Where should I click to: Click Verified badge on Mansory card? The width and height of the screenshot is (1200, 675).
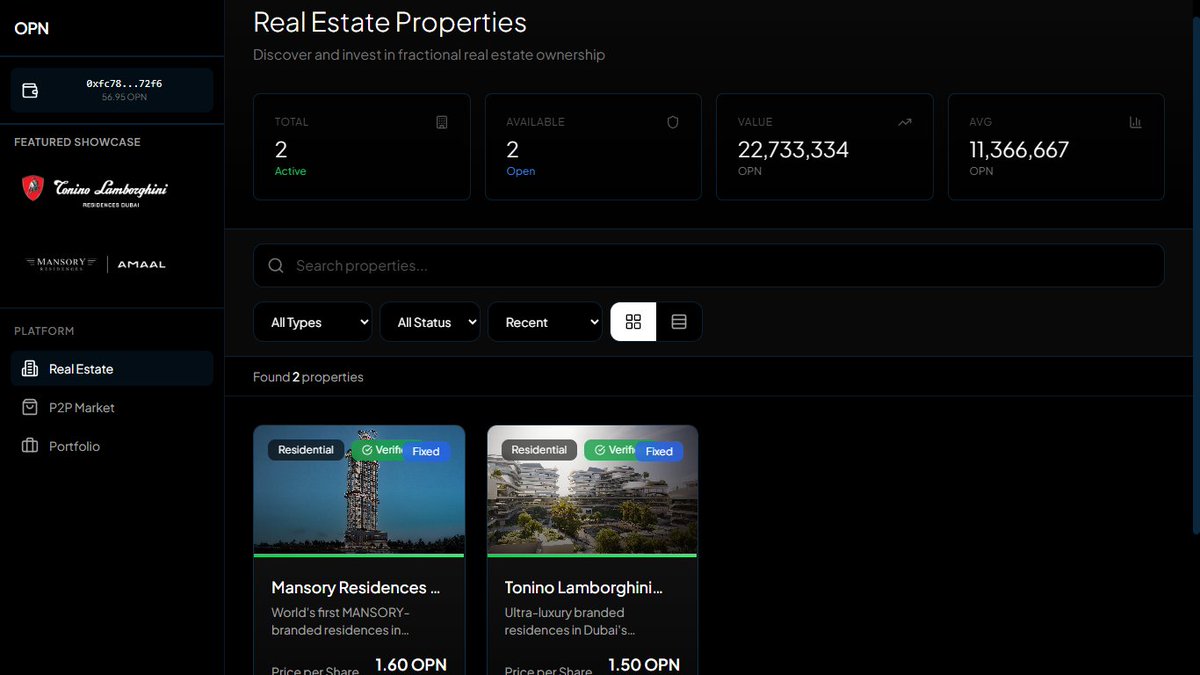(377, 450)
